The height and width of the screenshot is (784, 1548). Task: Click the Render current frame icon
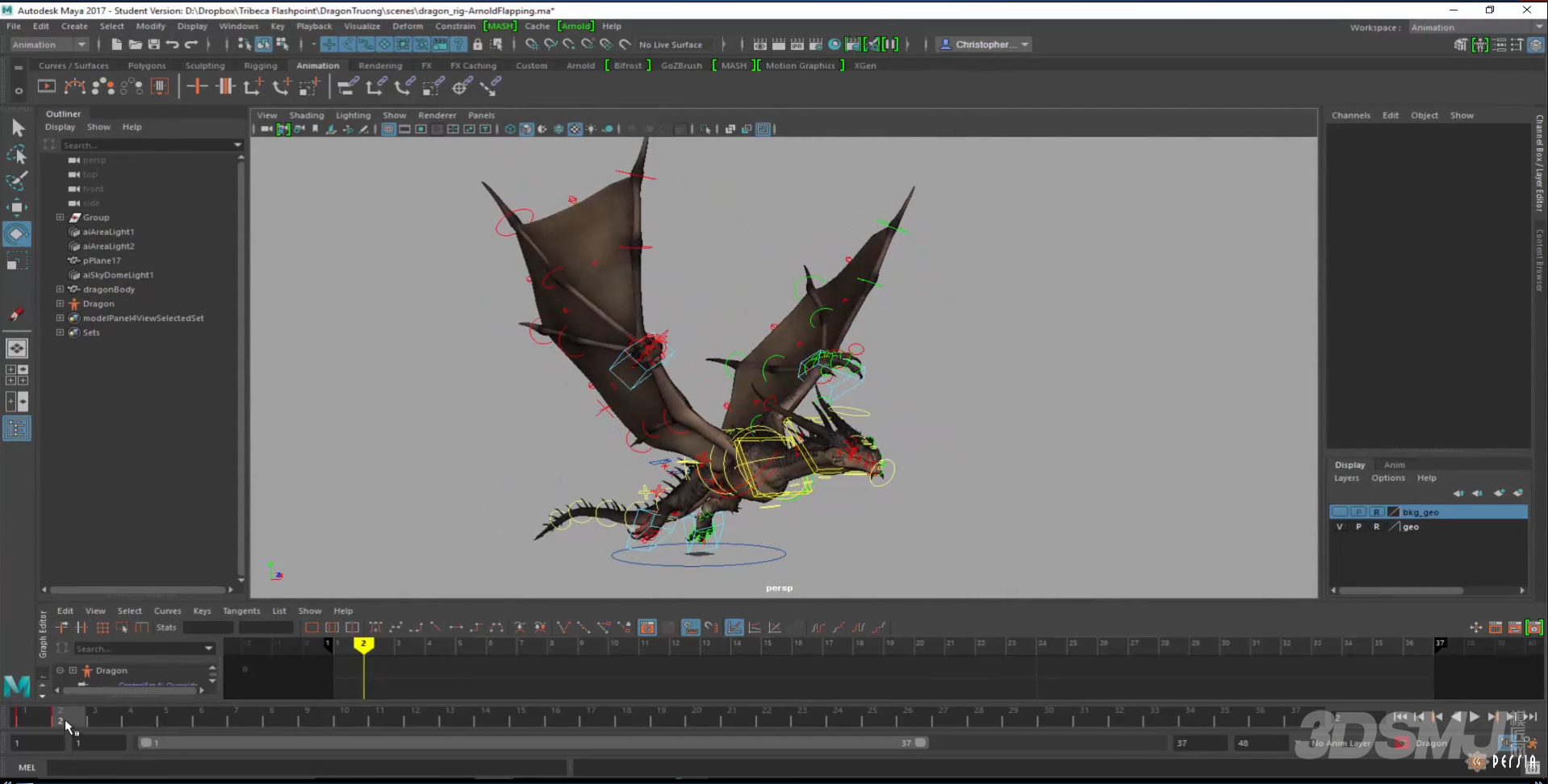tap(778, 44)
